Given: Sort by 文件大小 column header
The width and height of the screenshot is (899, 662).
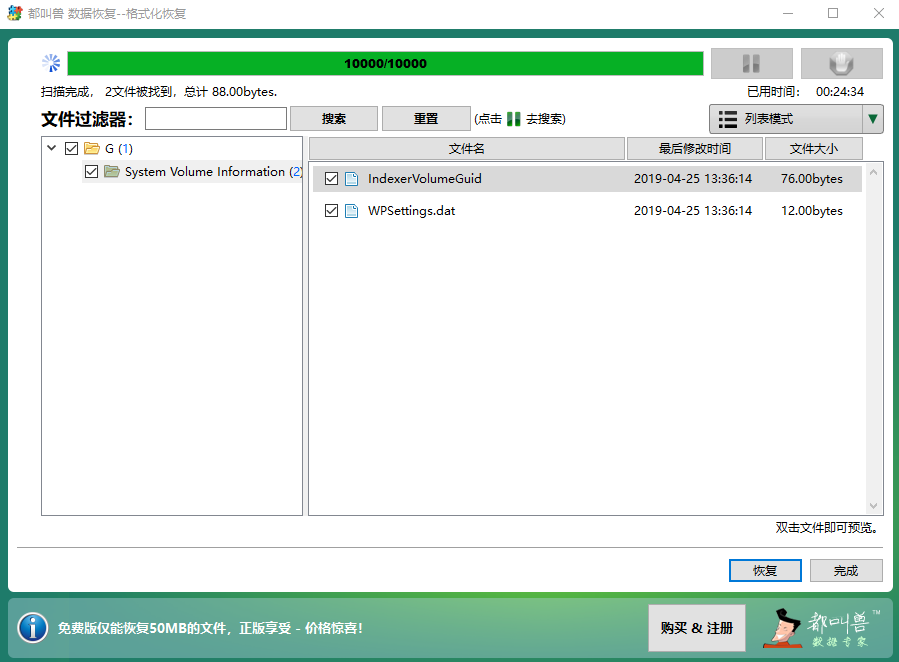Looking at the screenshot, I should [x=814, y=149].
